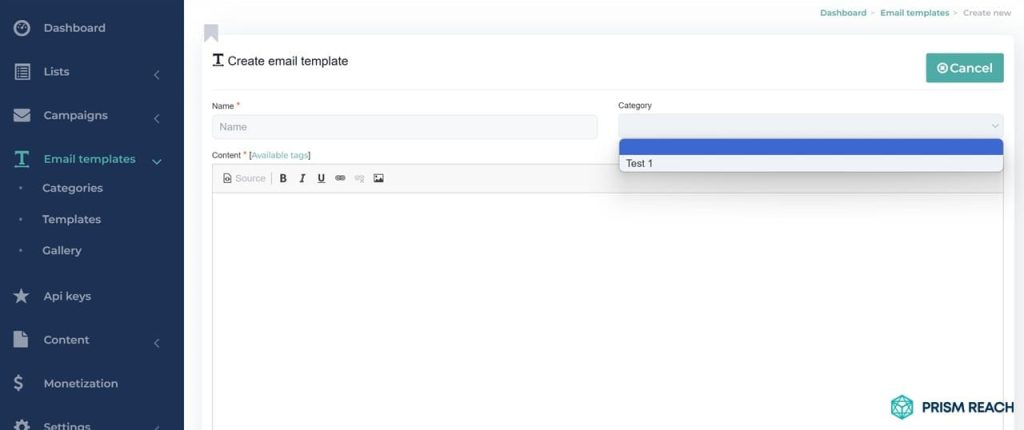Open the Dashboard from the sidebar
Viewport: 1024px width, 430px height.
click(74, 28)
